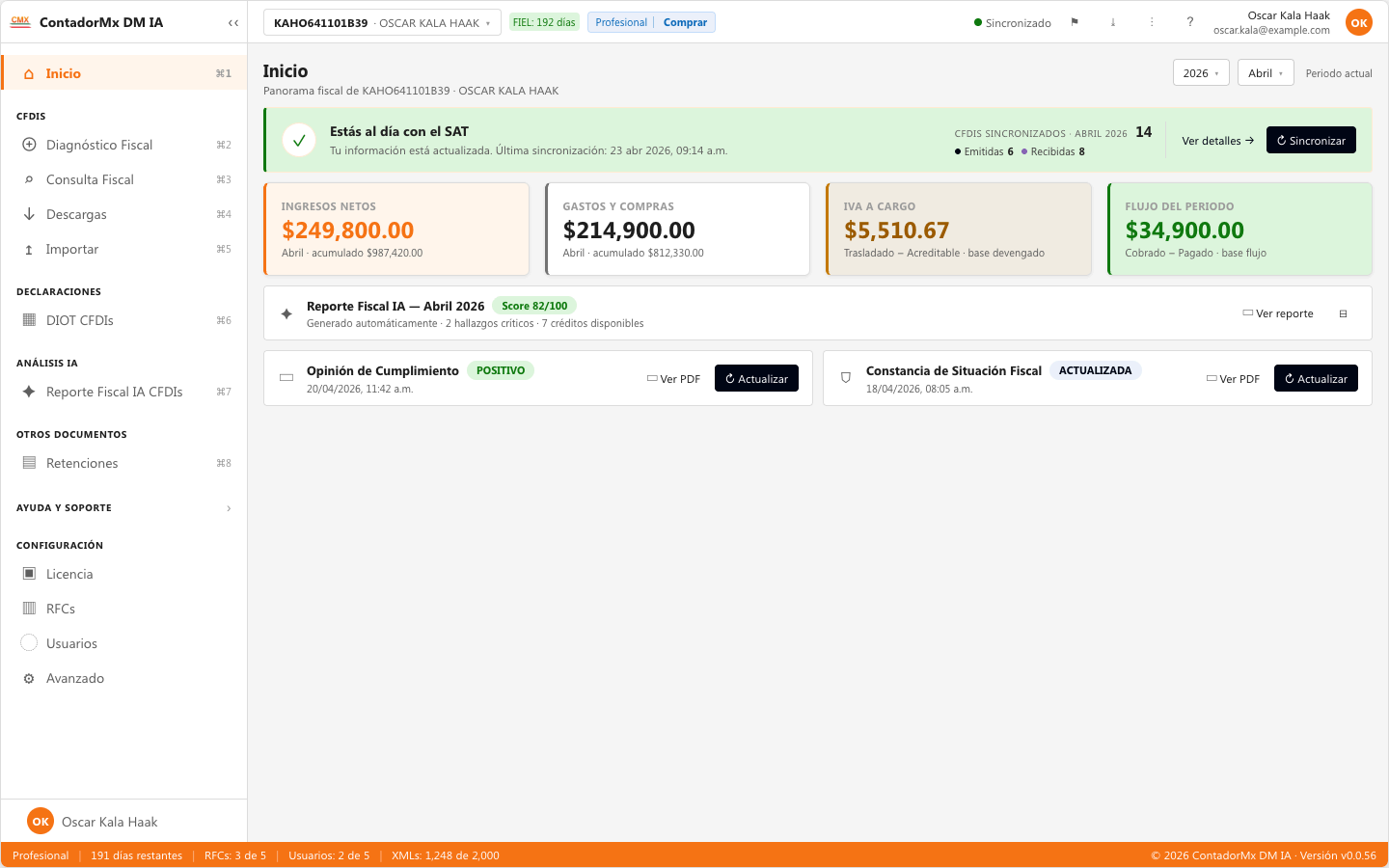Click 'XMLs: 1,248 de 2,000' in status bar
The height and width of the screenshot is (868, 1389).
446,855
